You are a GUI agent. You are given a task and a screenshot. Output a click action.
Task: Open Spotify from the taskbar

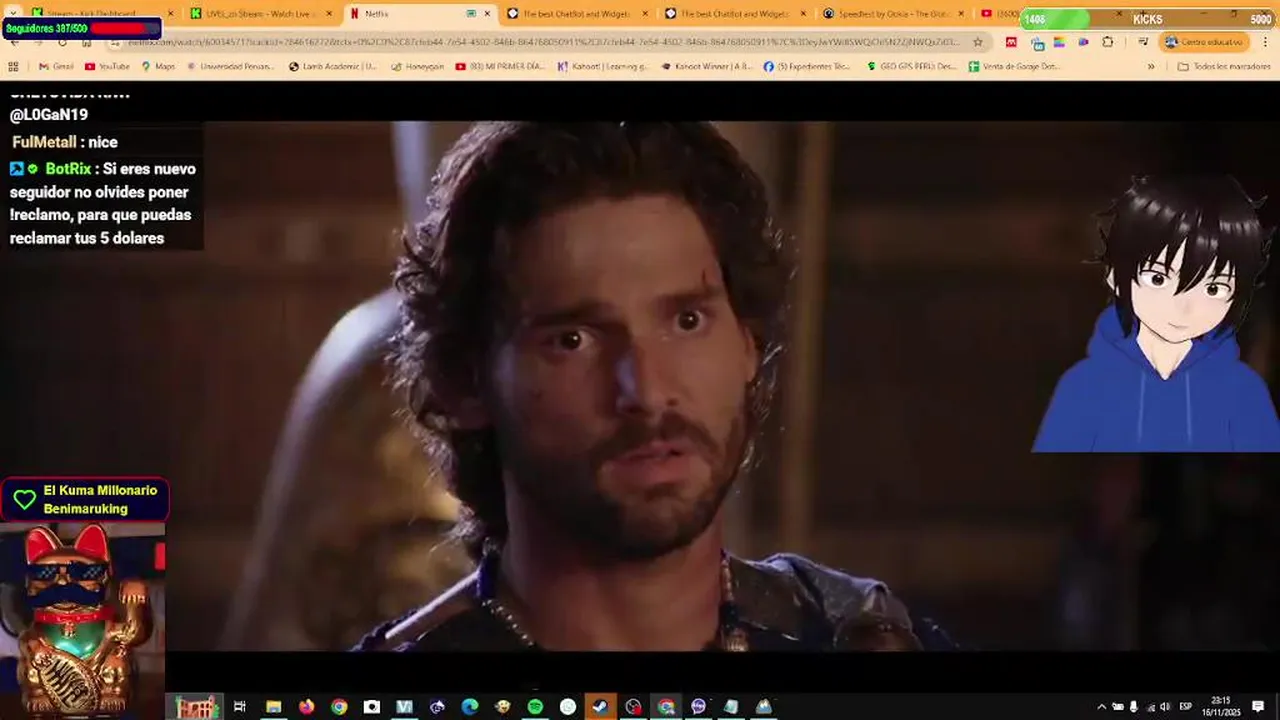(x=535, y=707)
